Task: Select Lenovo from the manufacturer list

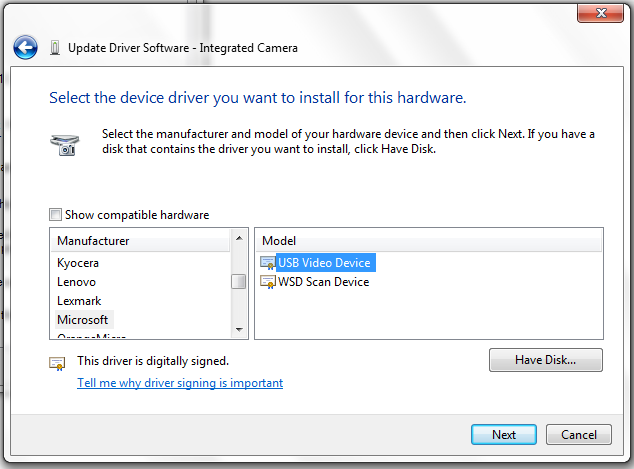Action: [77, 282]
